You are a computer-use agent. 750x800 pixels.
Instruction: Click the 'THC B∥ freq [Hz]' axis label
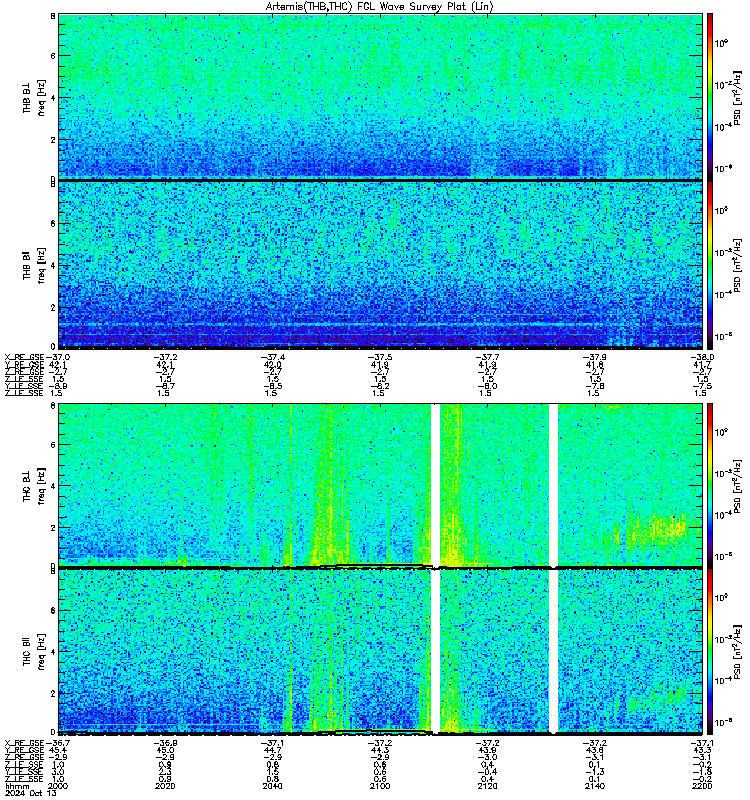[34, 652]
